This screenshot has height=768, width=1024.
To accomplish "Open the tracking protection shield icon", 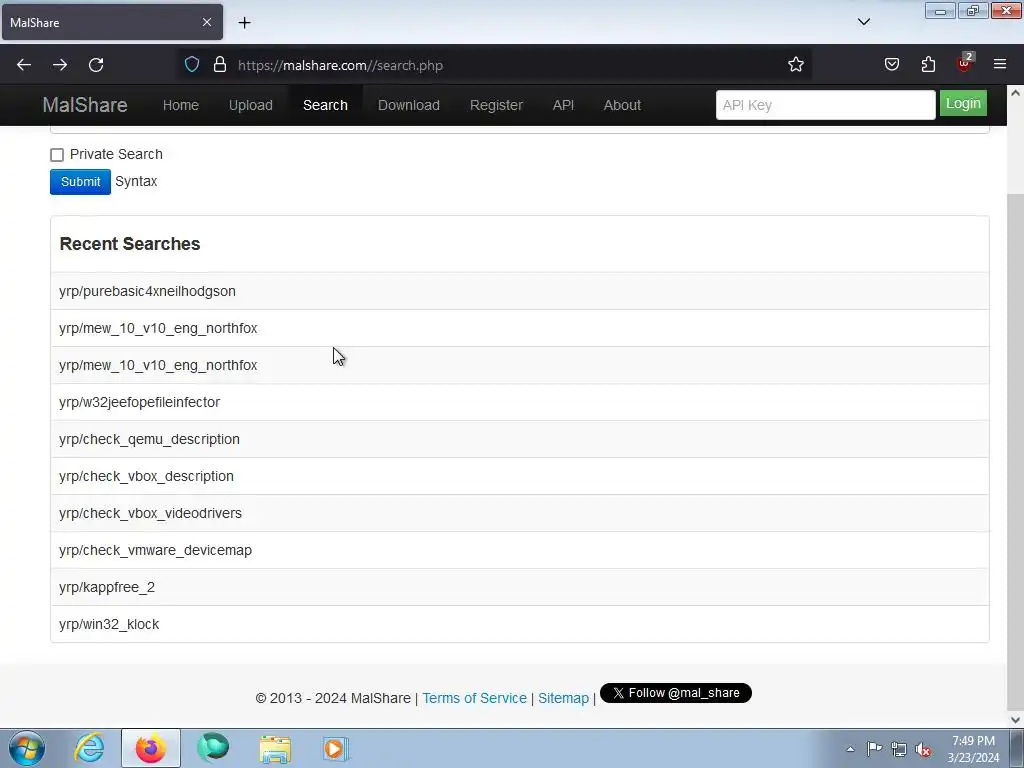I will pos(192,65).
